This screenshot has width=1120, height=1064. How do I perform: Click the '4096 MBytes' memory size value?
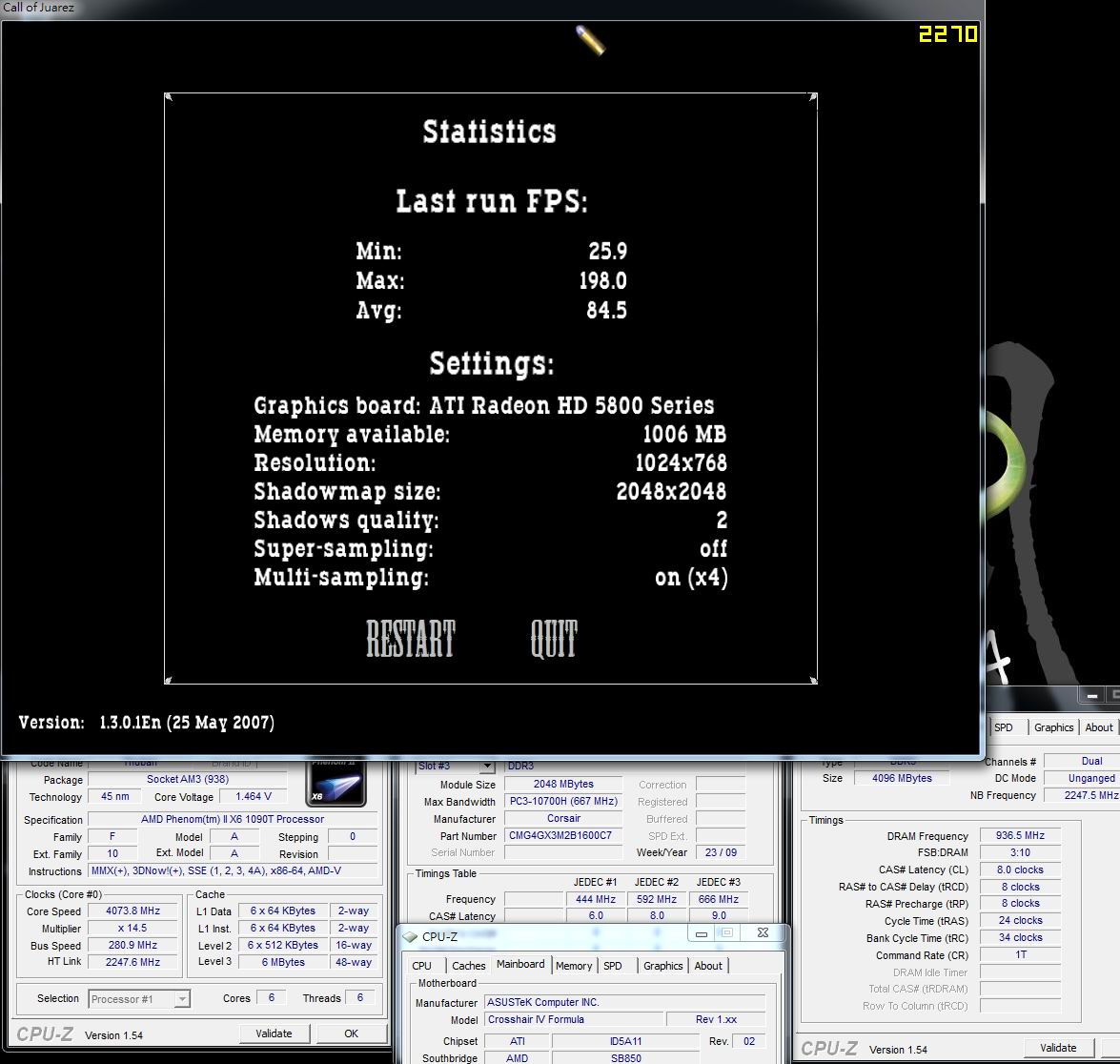pos(902,778)
